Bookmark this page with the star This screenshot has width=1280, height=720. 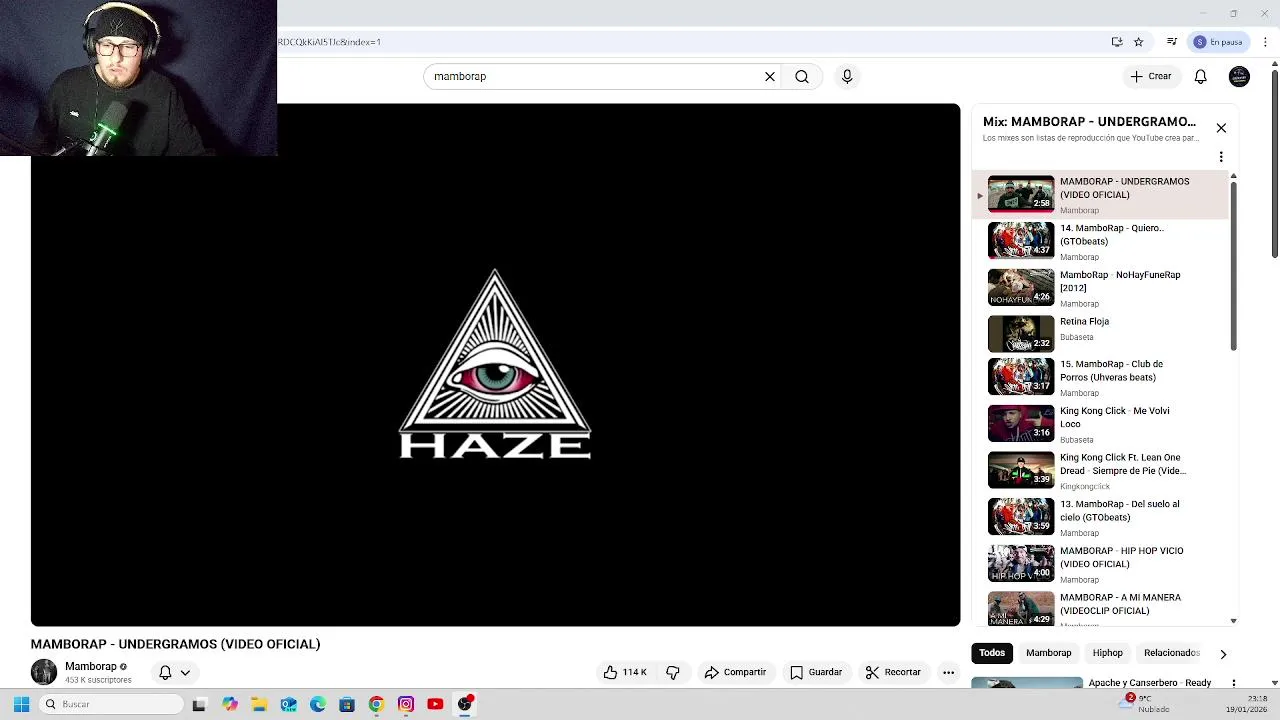[1138, 42]
